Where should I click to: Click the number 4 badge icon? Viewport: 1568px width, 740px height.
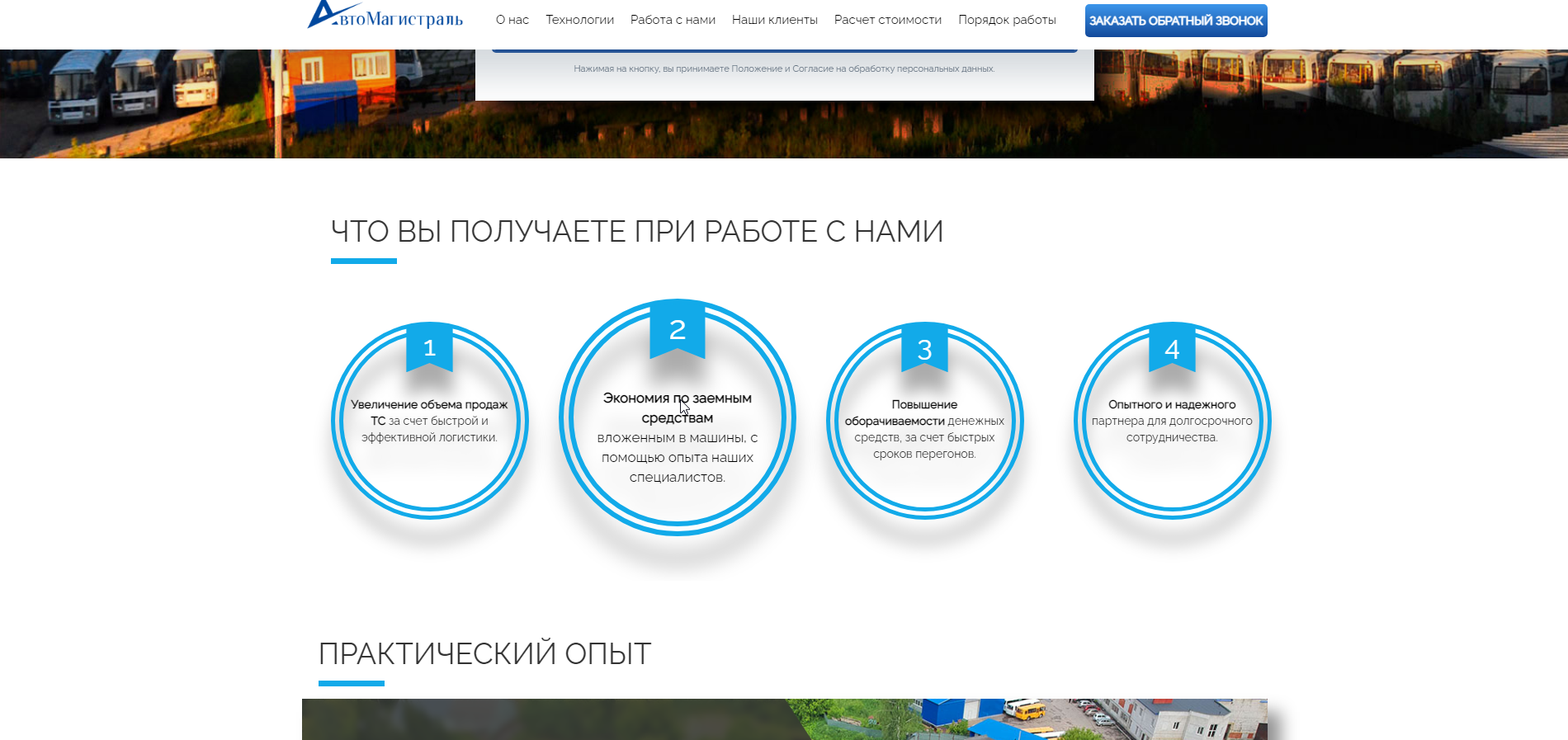pos(1172,349)
